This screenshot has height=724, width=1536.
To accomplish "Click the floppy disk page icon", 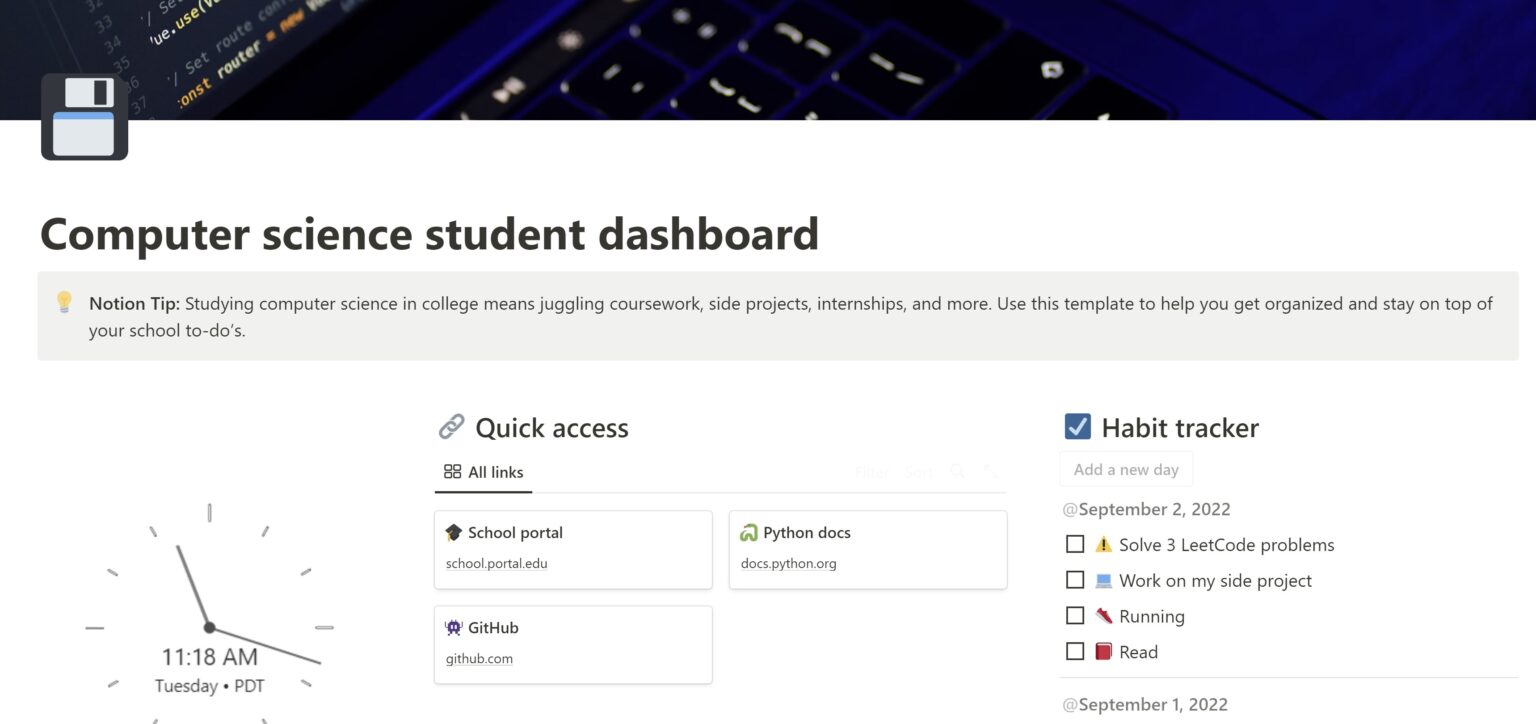I will [84, 116].
